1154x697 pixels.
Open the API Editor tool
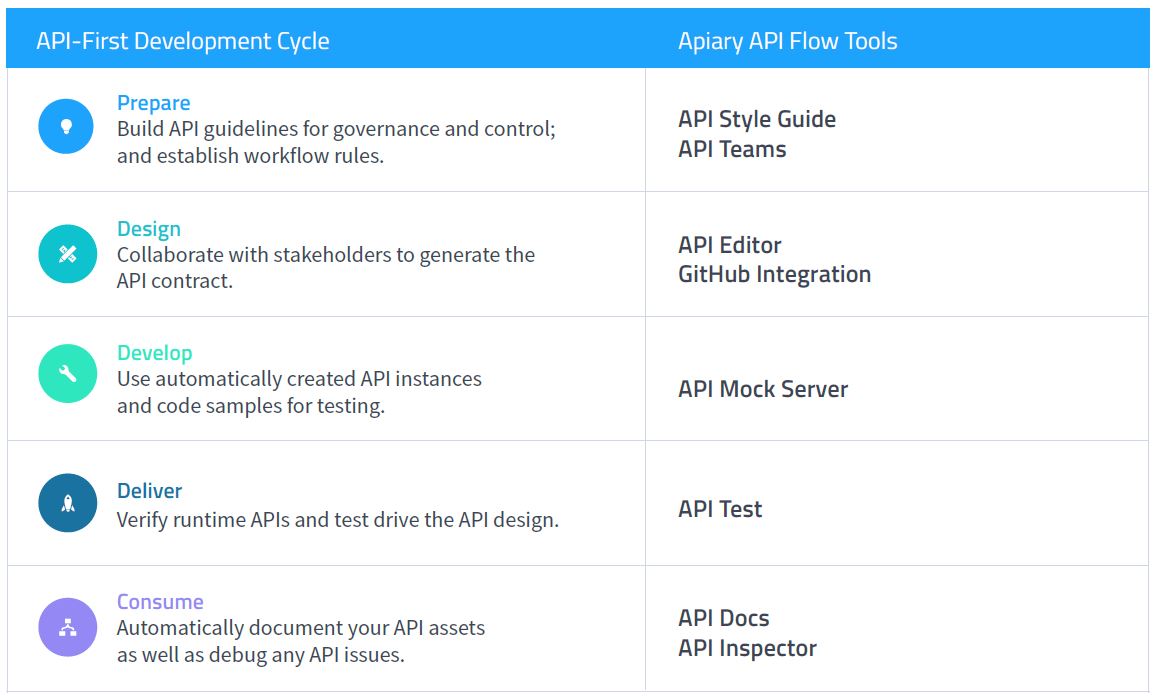730,245
